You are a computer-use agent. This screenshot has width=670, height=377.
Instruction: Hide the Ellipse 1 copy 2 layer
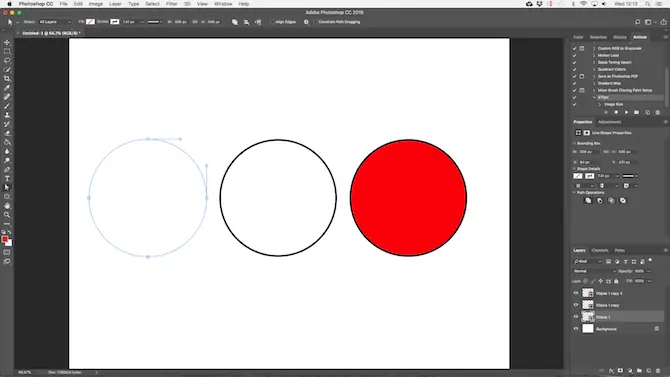576,293
